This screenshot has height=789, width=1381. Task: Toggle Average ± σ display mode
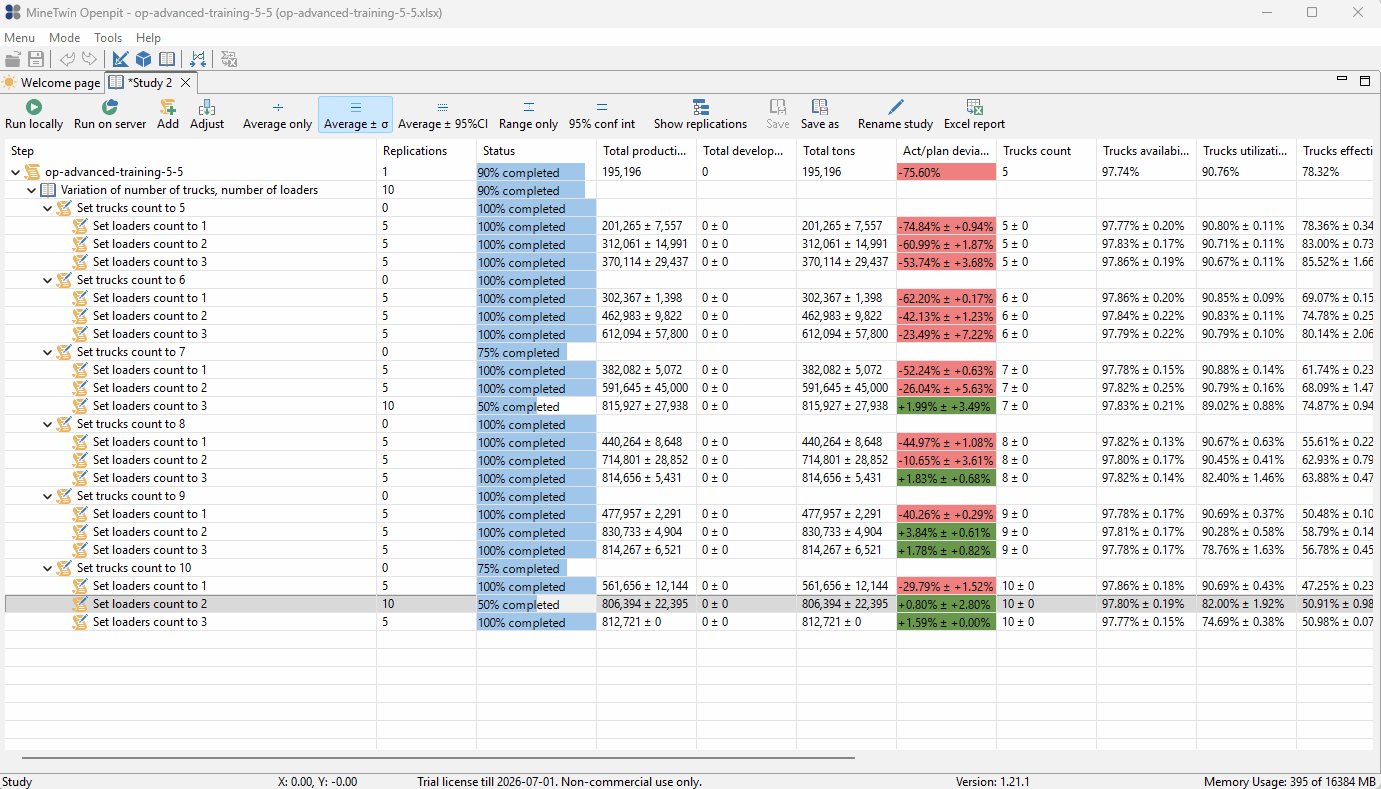[355, 114]
